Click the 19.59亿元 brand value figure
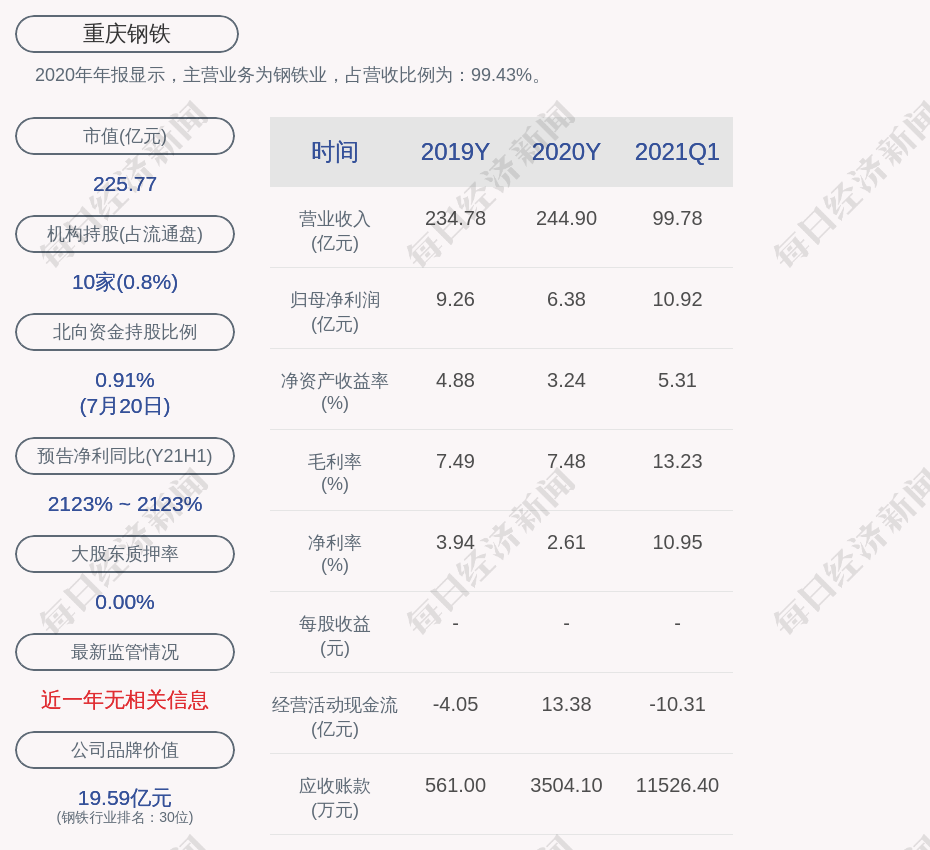Image resolution: width=930 pixels, height=850 pixels. pyautogui.click(x=125, y=798)
